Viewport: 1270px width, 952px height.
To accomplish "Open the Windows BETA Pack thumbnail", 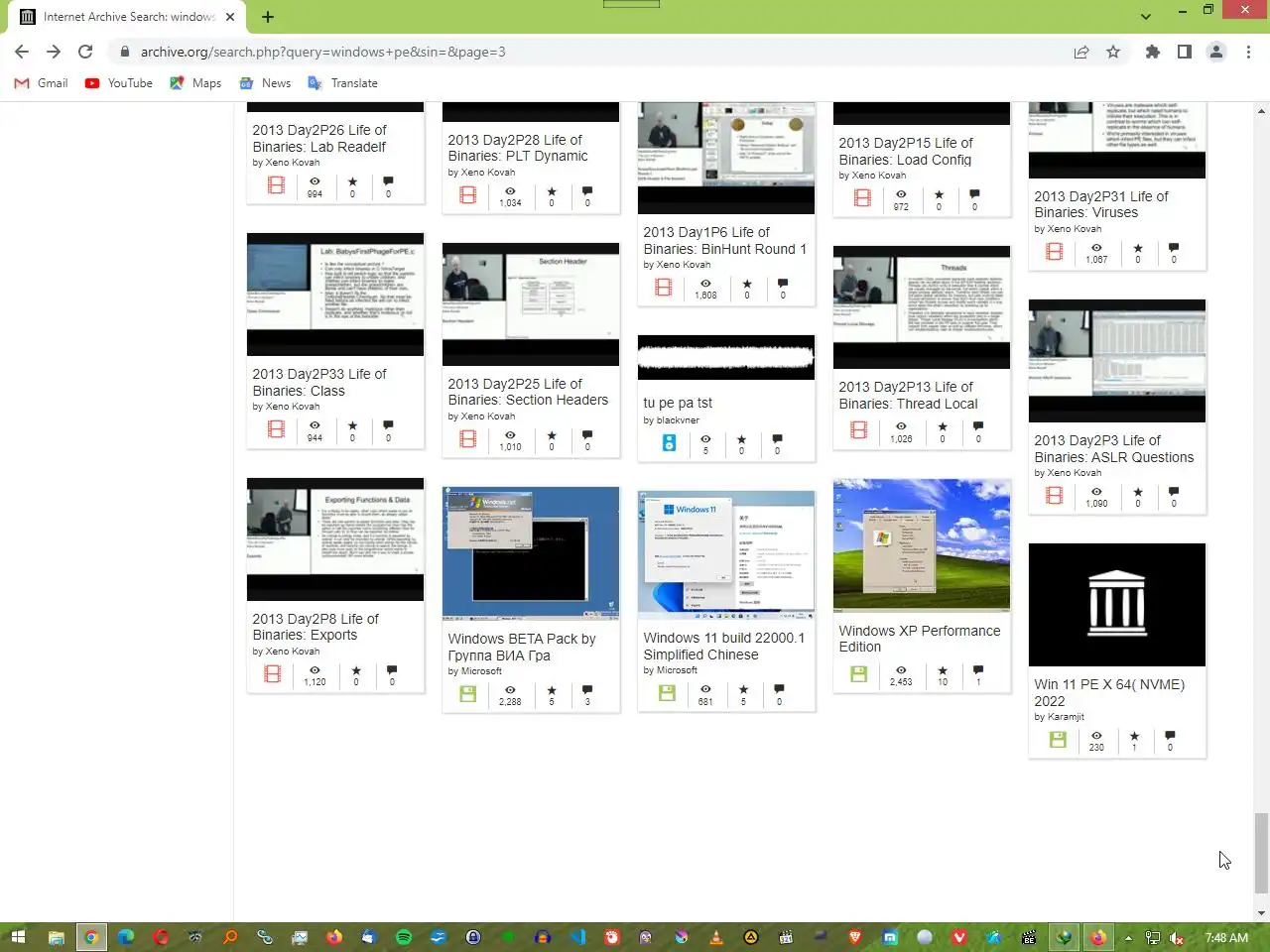I will tap(531, 553).
